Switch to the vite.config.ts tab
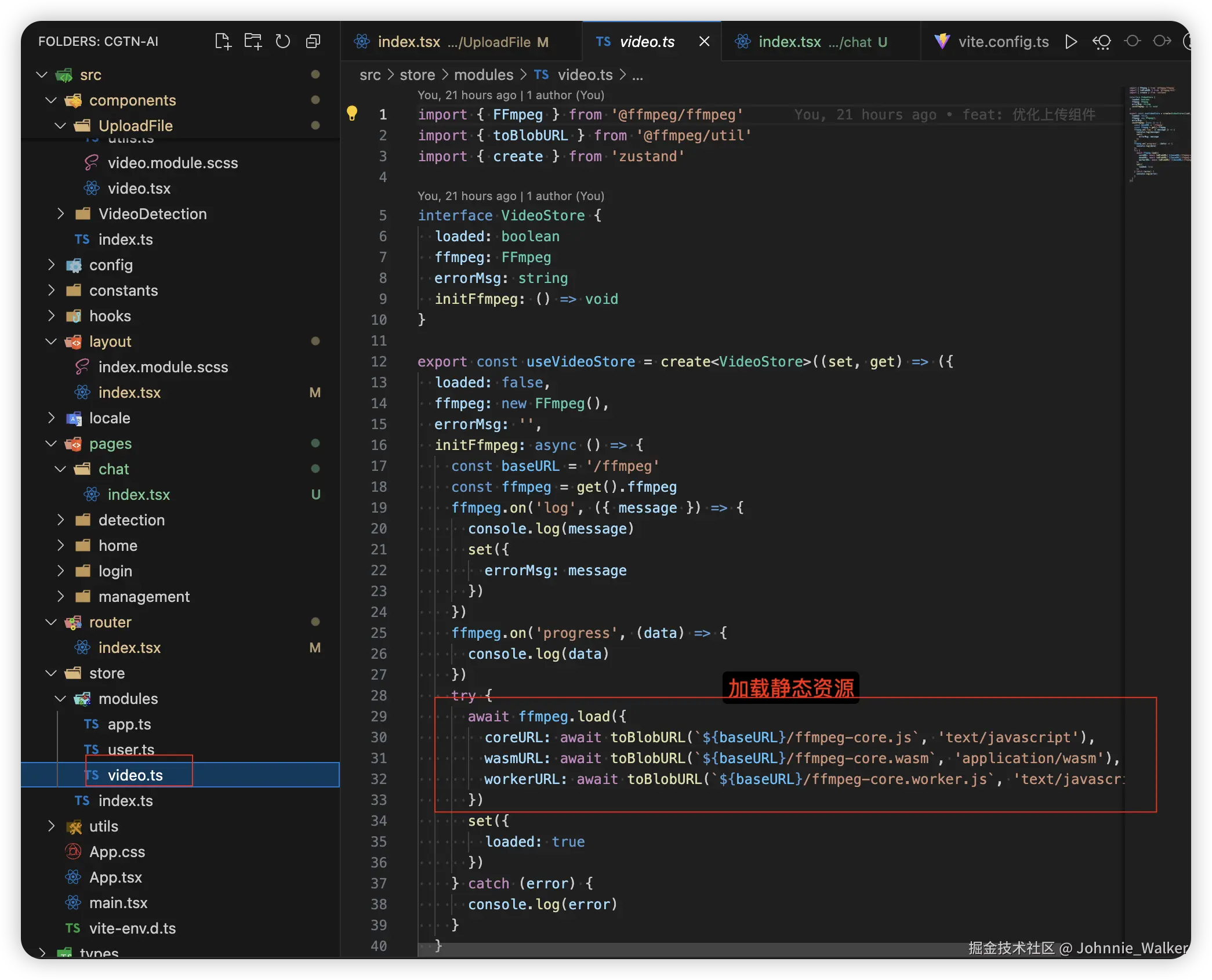 tap(1003, 42)
